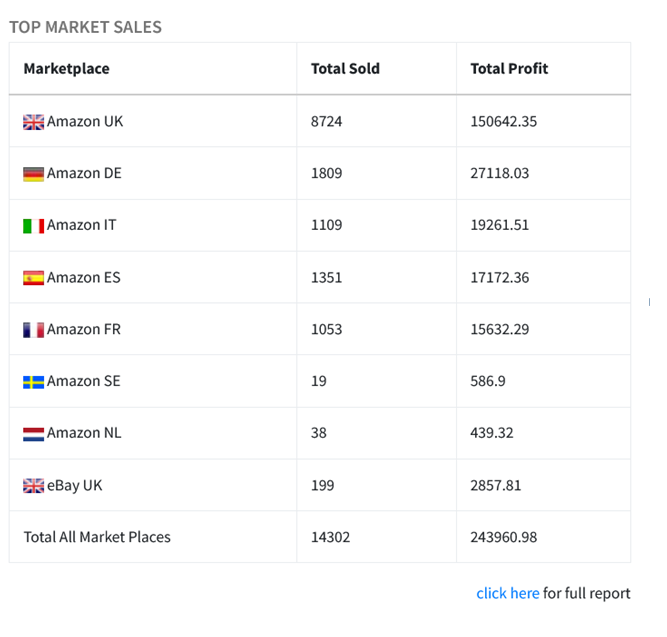Image resolution: width=667 pixels, height=637 pixels.
Task: Click profit value 150642.35
Action: click(x=504, y=121)
